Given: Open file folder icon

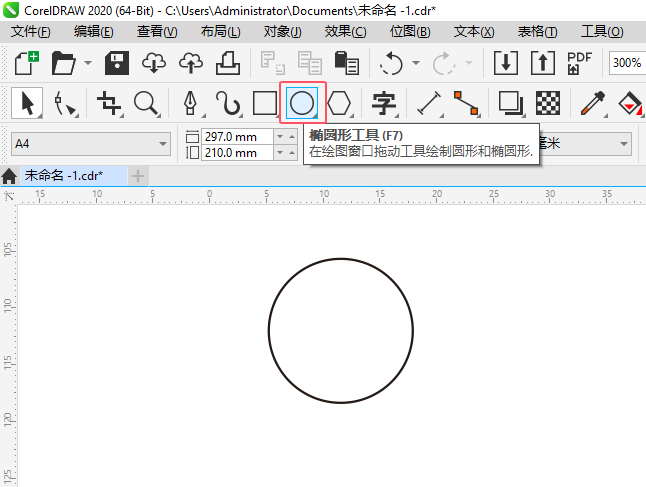Looking at the screenshot, I should (63, 63).
